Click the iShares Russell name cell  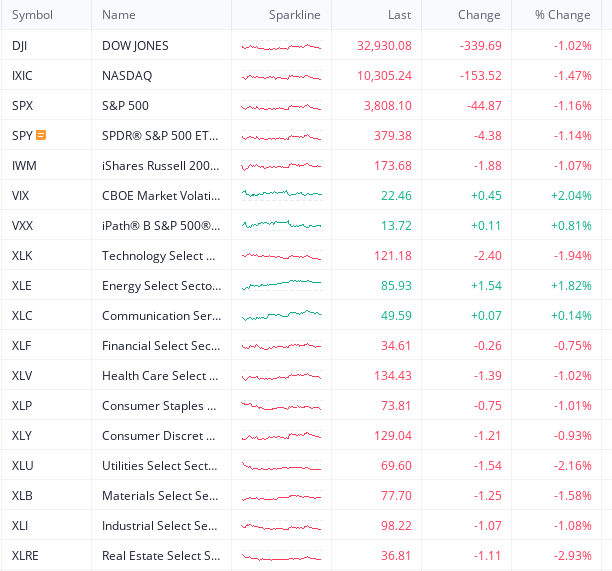[160, 165]
